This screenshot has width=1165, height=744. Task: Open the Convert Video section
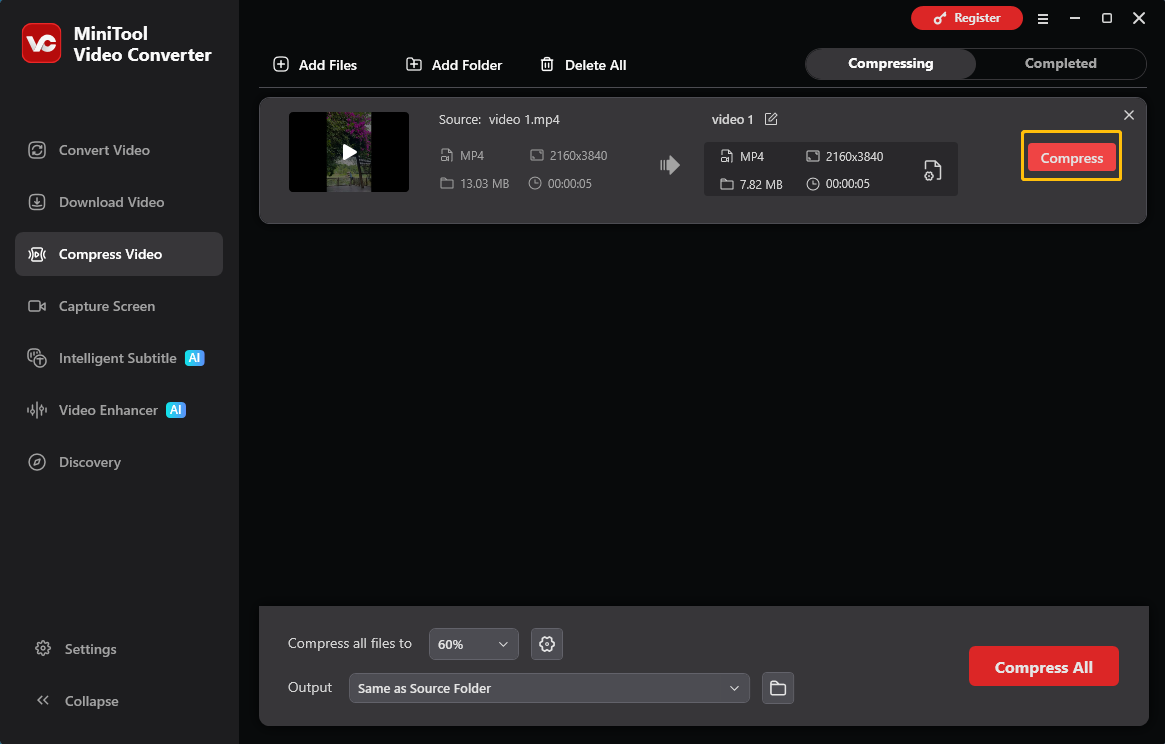(119, 150)
